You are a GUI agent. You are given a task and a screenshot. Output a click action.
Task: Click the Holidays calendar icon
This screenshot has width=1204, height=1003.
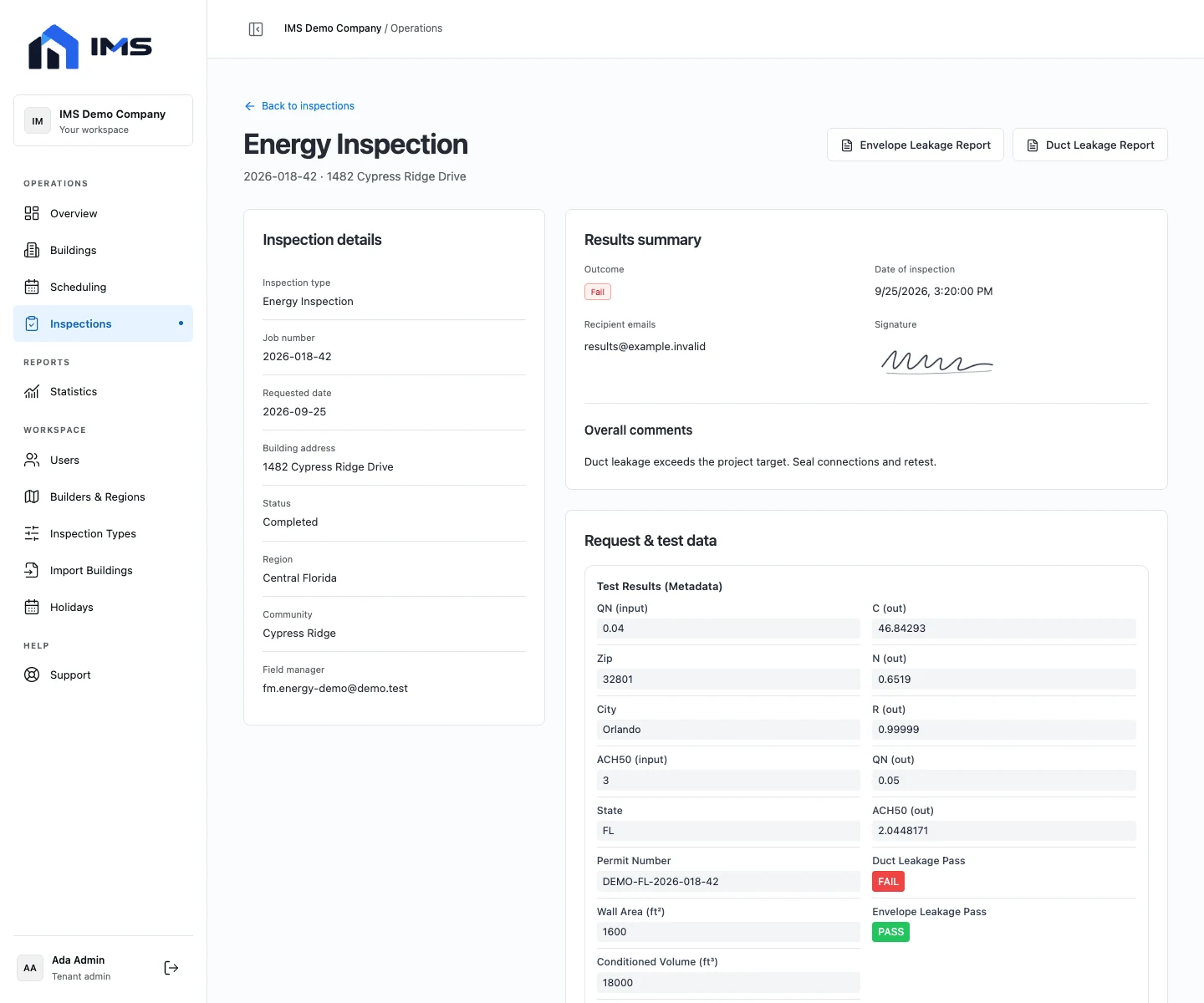tap(32, 607)
